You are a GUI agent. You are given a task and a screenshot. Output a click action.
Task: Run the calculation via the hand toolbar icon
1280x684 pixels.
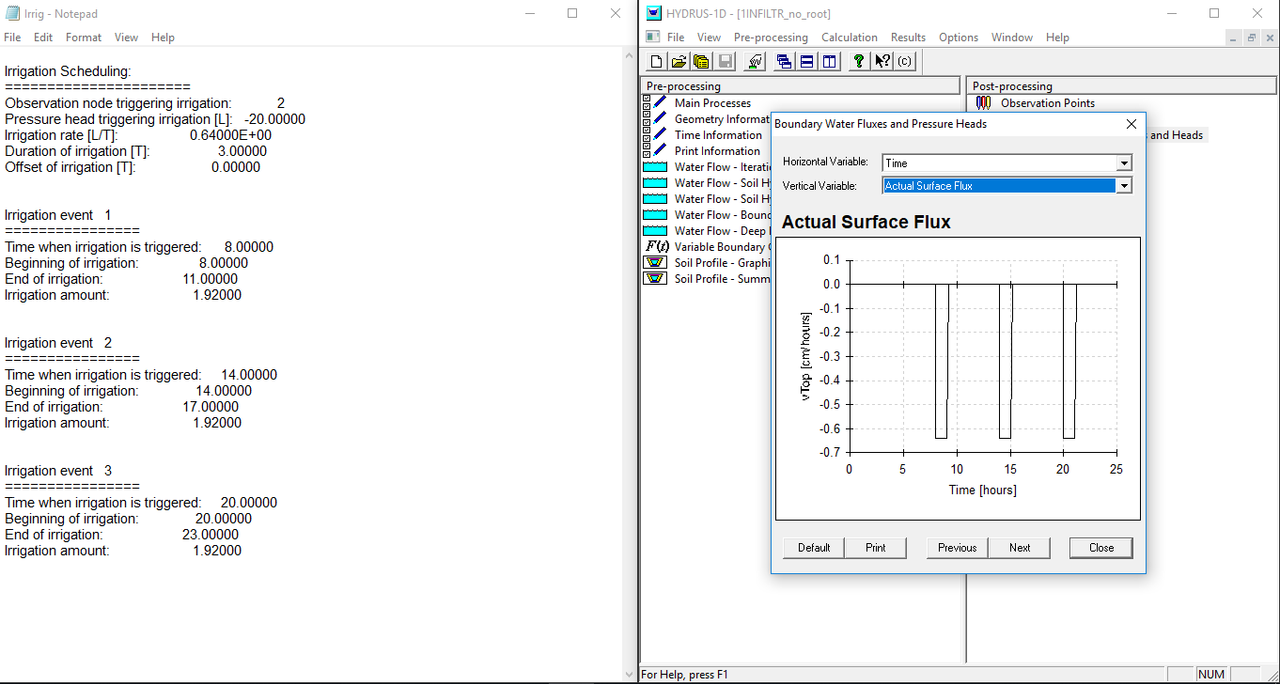tap(756, 61)
